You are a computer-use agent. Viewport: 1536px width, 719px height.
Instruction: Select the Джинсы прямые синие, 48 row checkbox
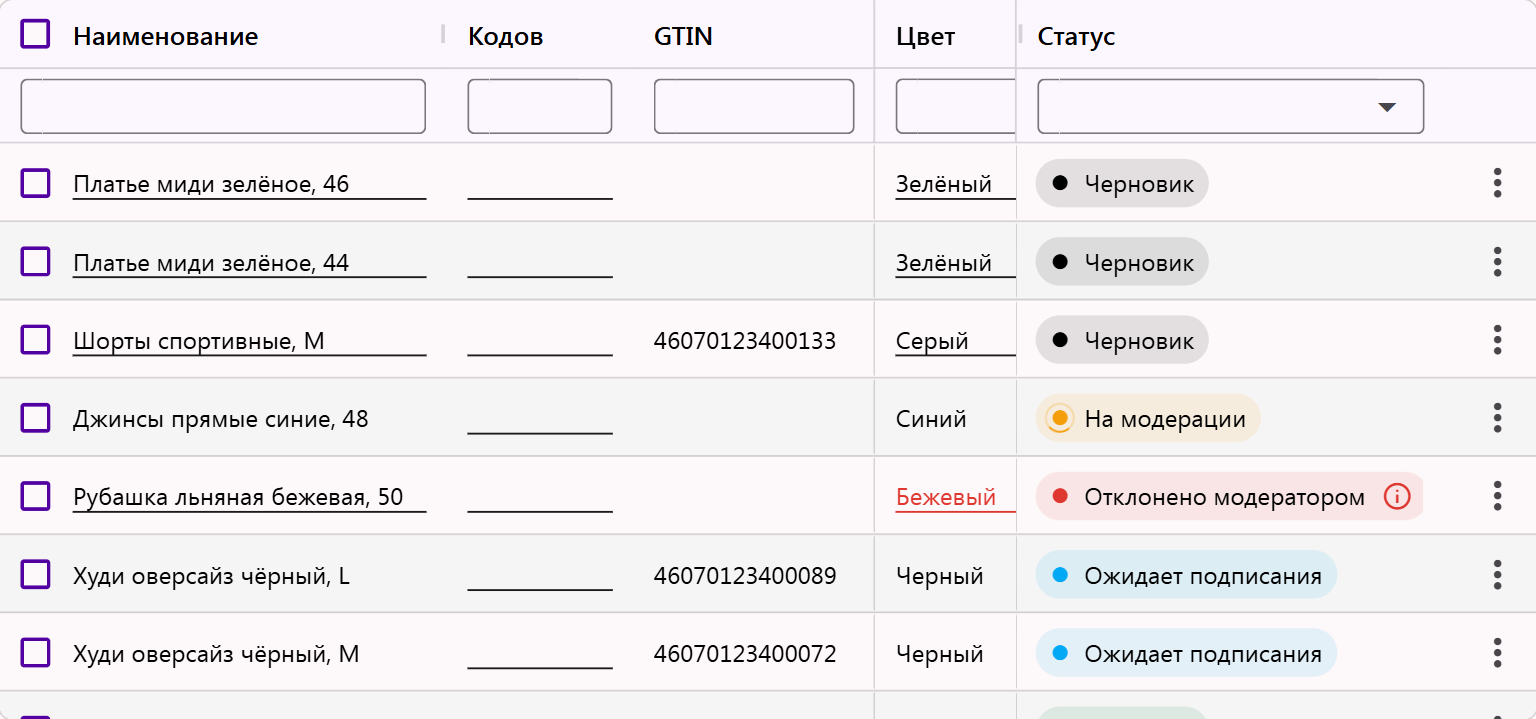(x=35, y=417)
